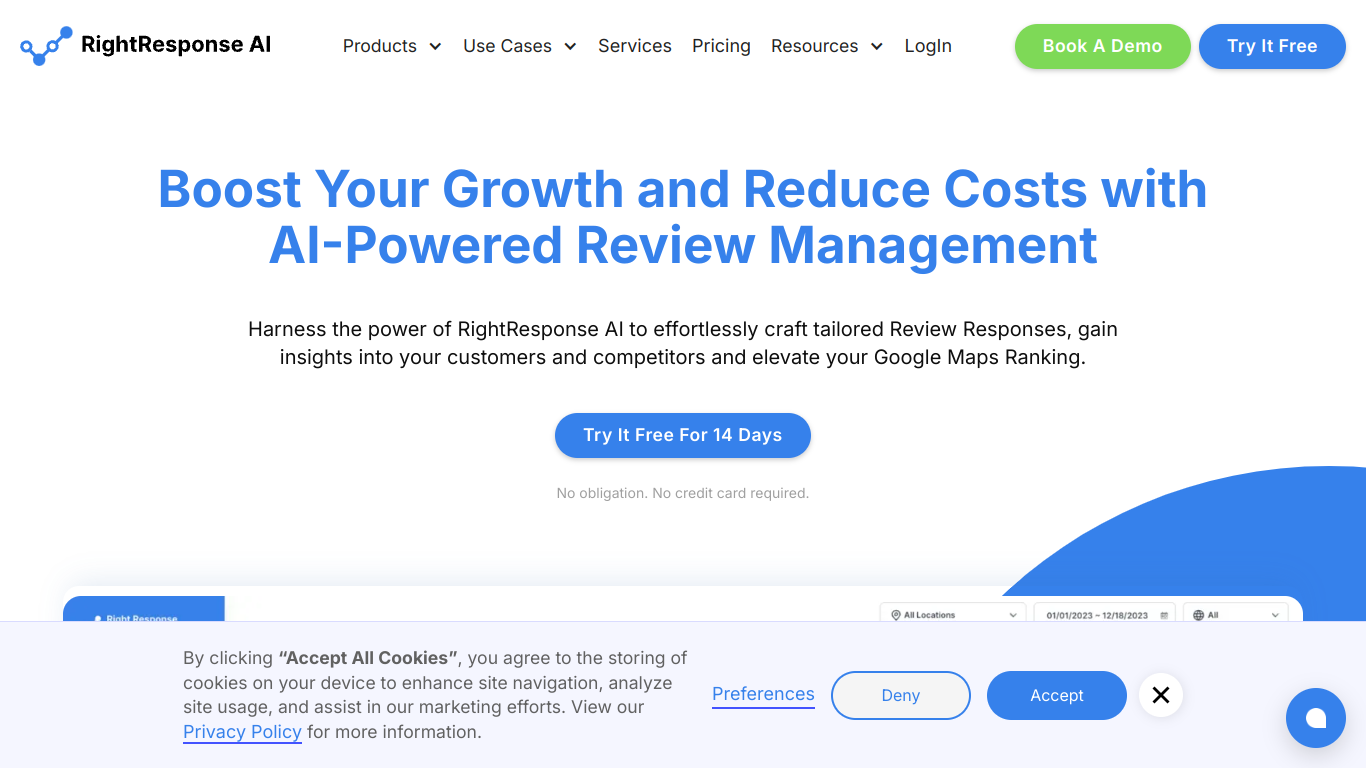Expand the Resources menu chevron

[877, 46]
